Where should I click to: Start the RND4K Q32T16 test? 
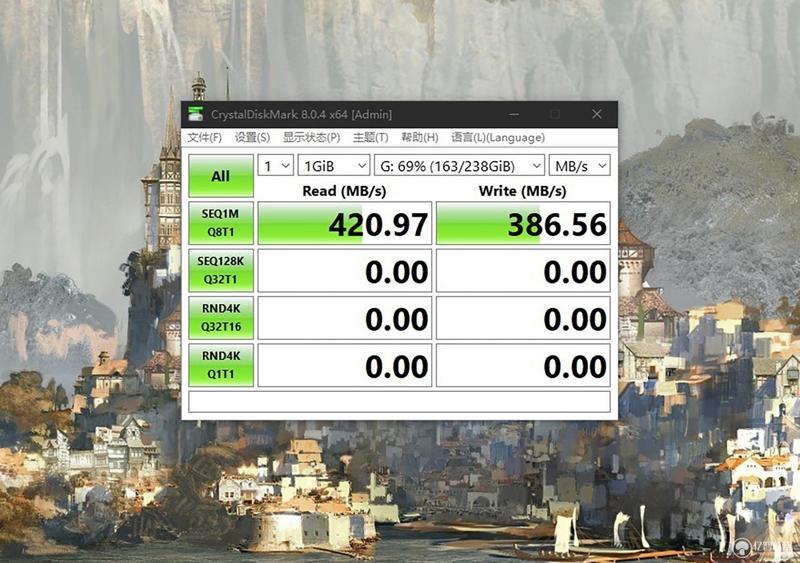(221, 317)
